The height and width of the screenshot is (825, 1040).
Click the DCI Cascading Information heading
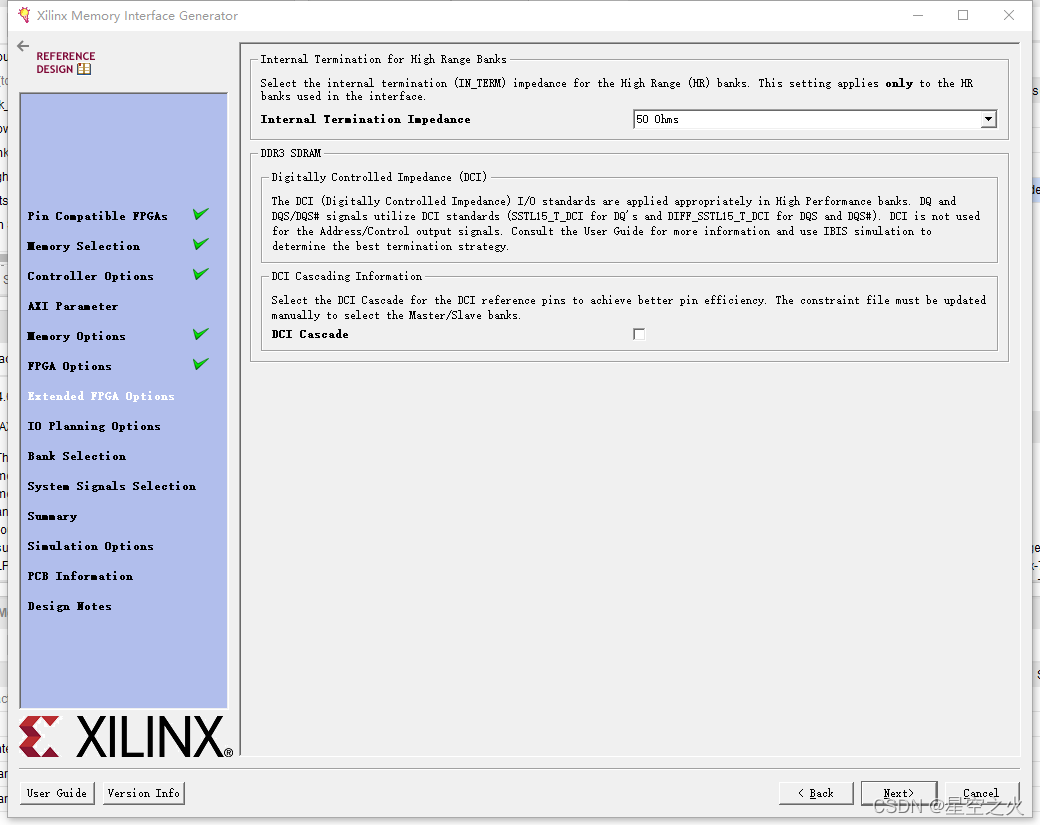point(347,276)
